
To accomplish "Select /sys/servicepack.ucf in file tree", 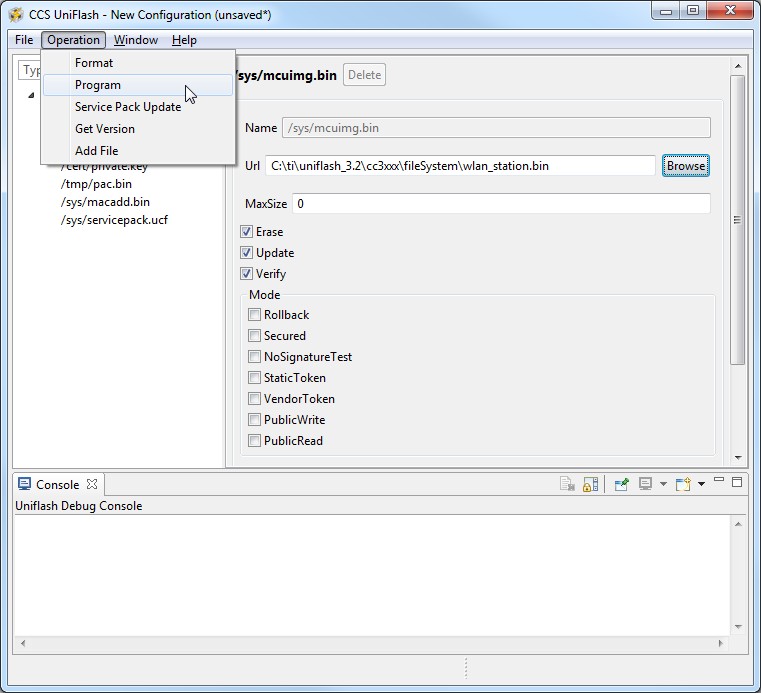I will pyautogui.click(x=114, y=220).
